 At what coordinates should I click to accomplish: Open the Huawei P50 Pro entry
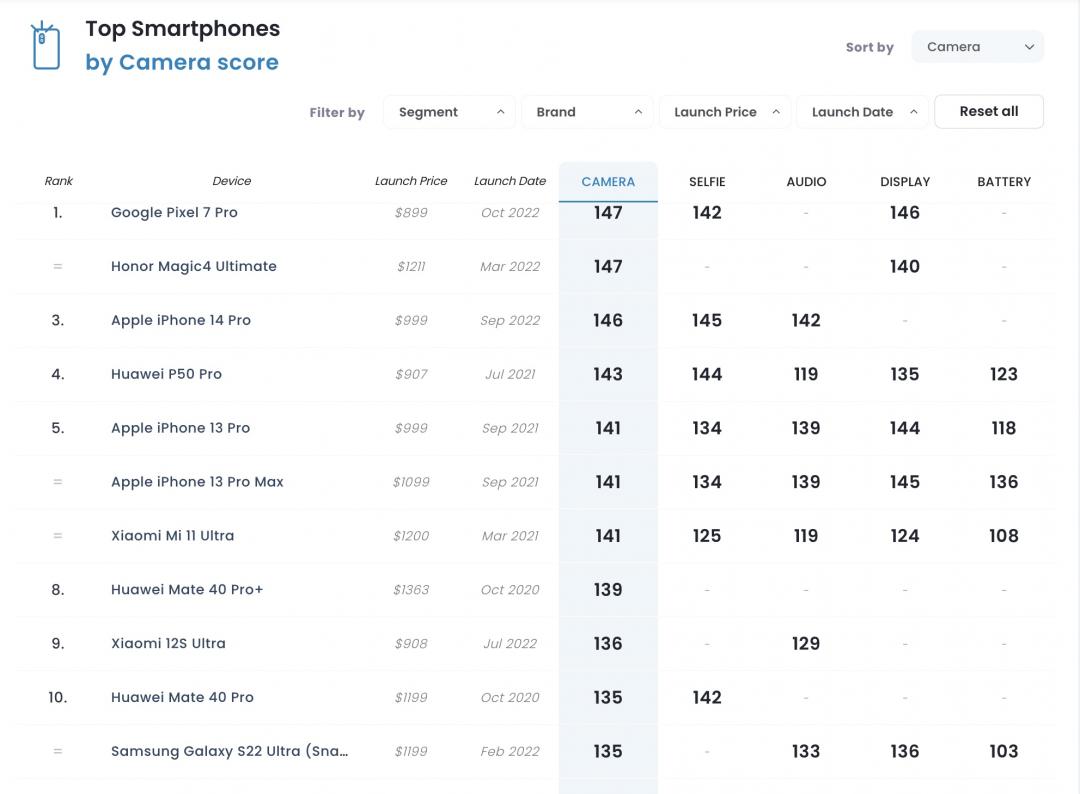tap(166, 374)
